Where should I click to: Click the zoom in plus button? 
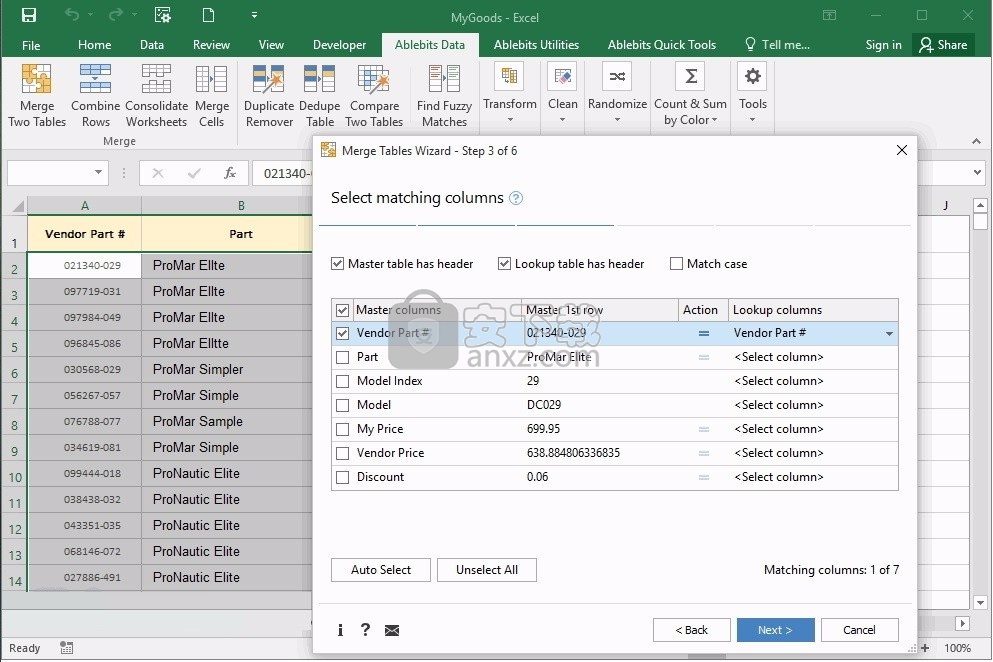pos(925,648)
